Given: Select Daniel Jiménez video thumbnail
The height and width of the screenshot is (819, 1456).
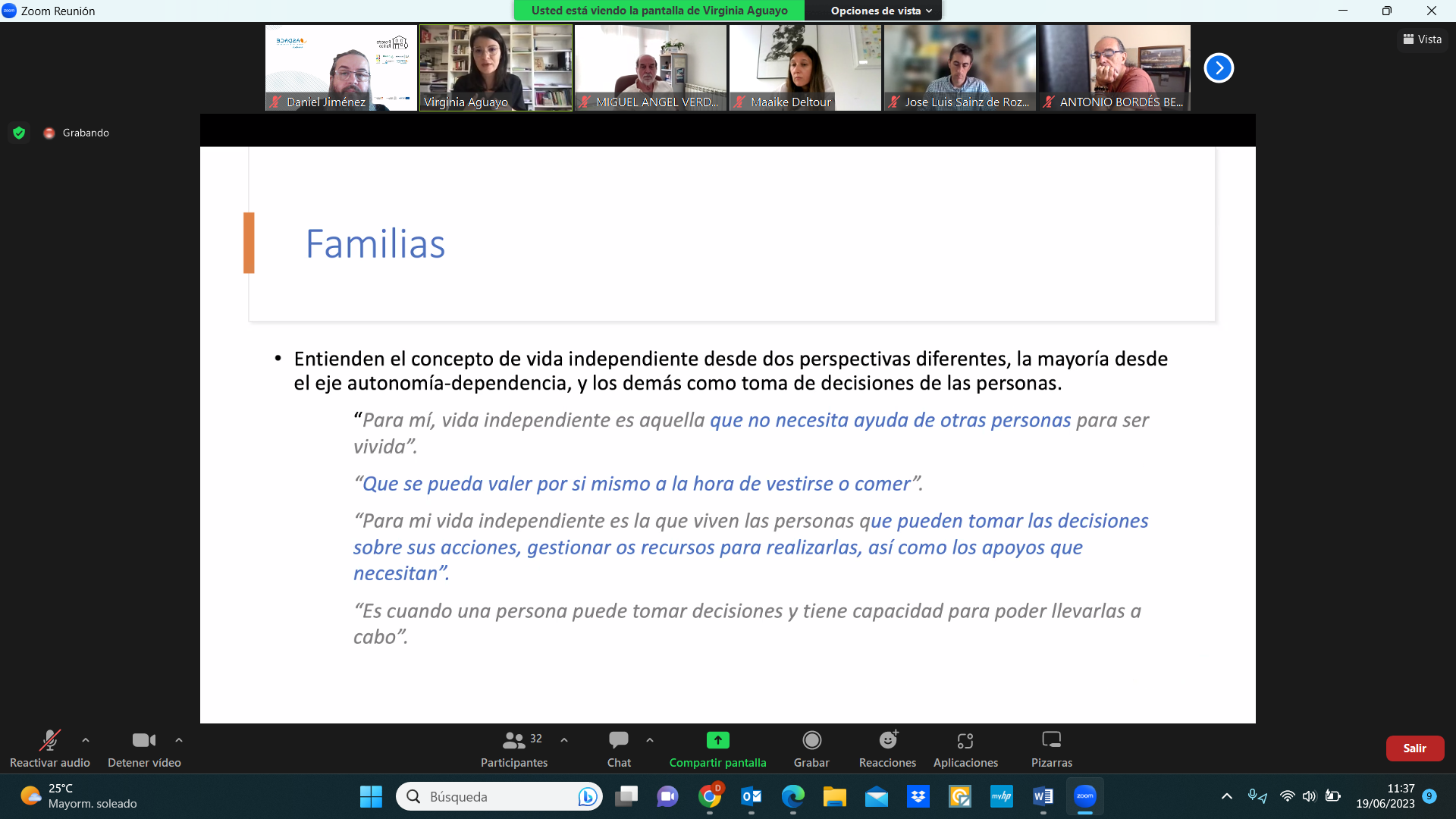Looking at the screenshot, I should (x=341, y=68).
